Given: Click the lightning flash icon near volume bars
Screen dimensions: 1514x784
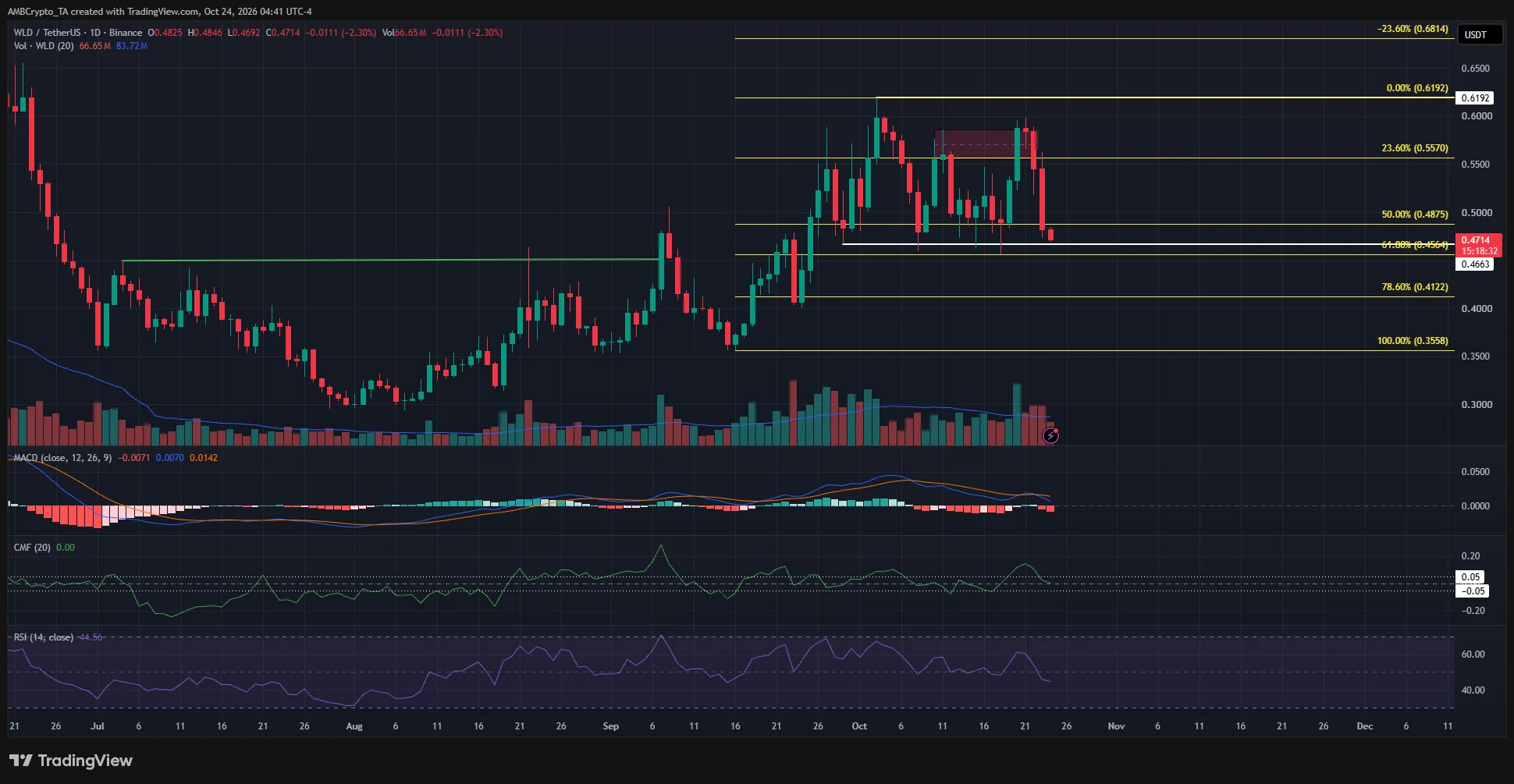Looking at the screenshot, I should point(1050,436).
